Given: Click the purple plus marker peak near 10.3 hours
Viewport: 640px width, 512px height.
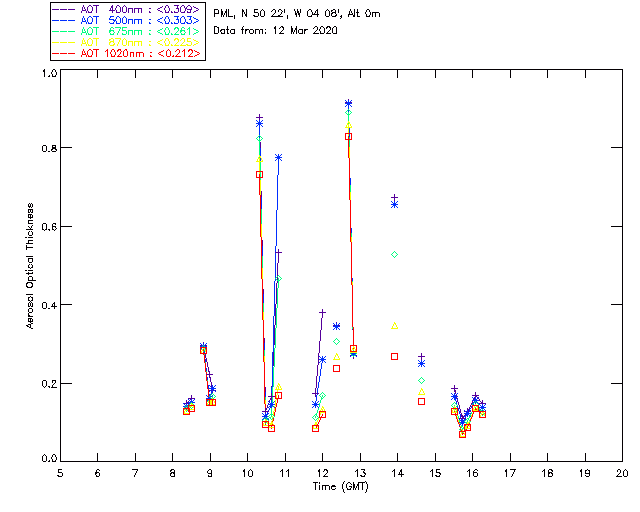Looking at the screenshot, I should pos(259,118).
